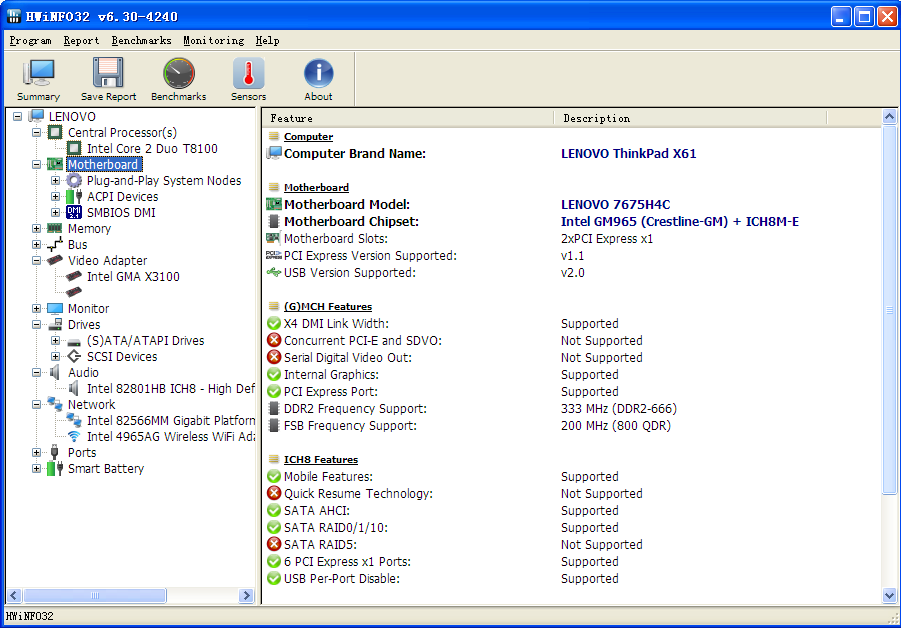Viewport: 901px width, 628px height.
Task: Open the Program menu
Action: (x=30, y=40)
